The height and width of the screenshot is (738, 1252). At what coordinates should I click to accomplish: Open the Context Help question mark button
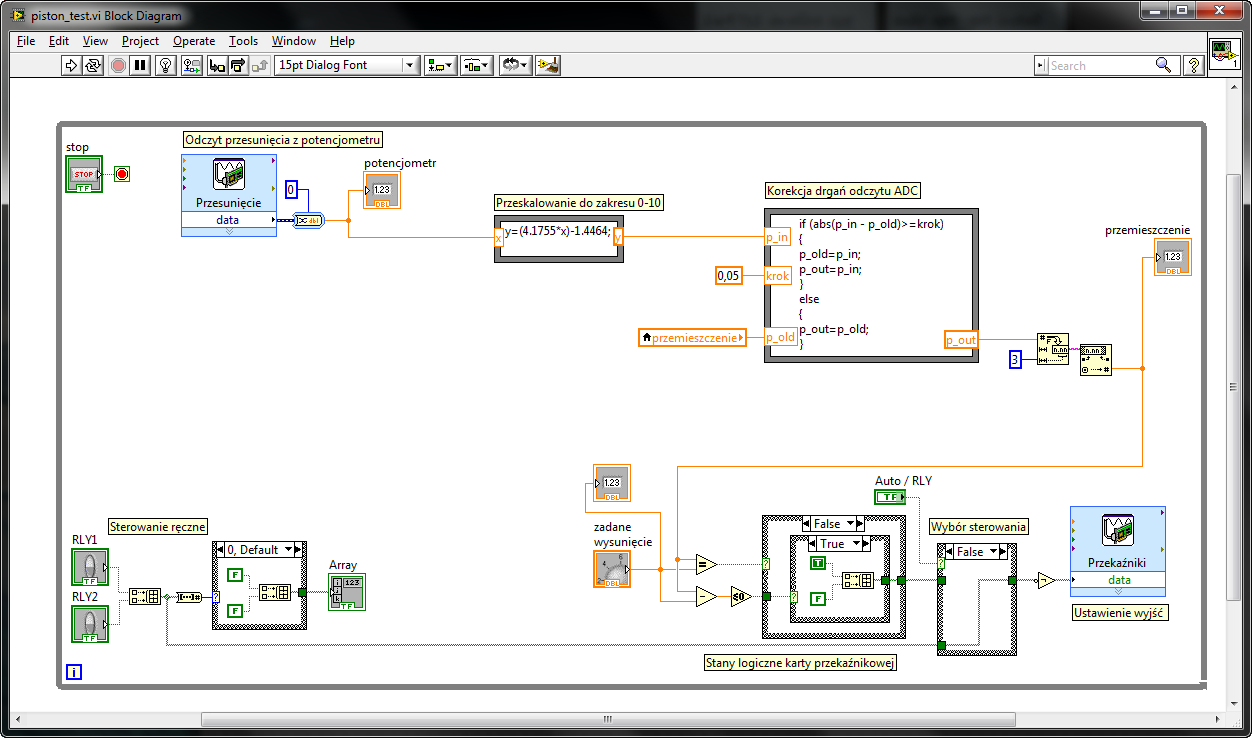pos(1193,65)
